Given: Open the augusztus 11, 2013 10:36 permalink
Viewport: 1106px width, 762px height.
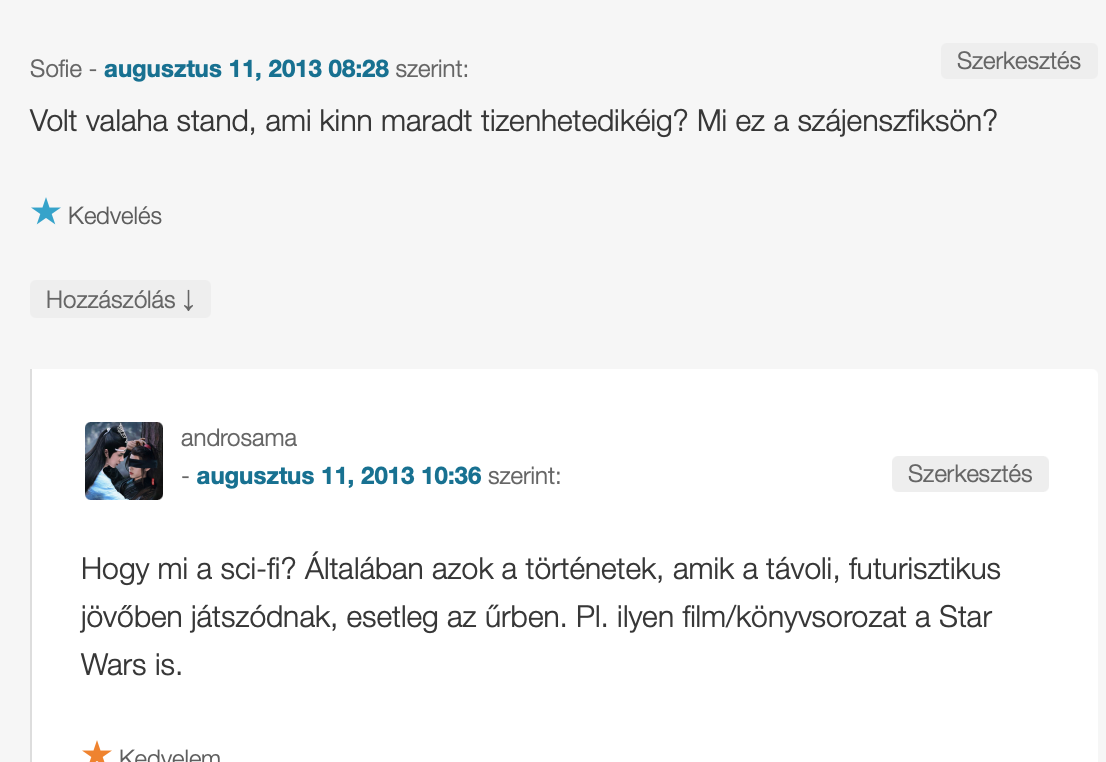Looking at the screenshot, I should tap(339, 476).
